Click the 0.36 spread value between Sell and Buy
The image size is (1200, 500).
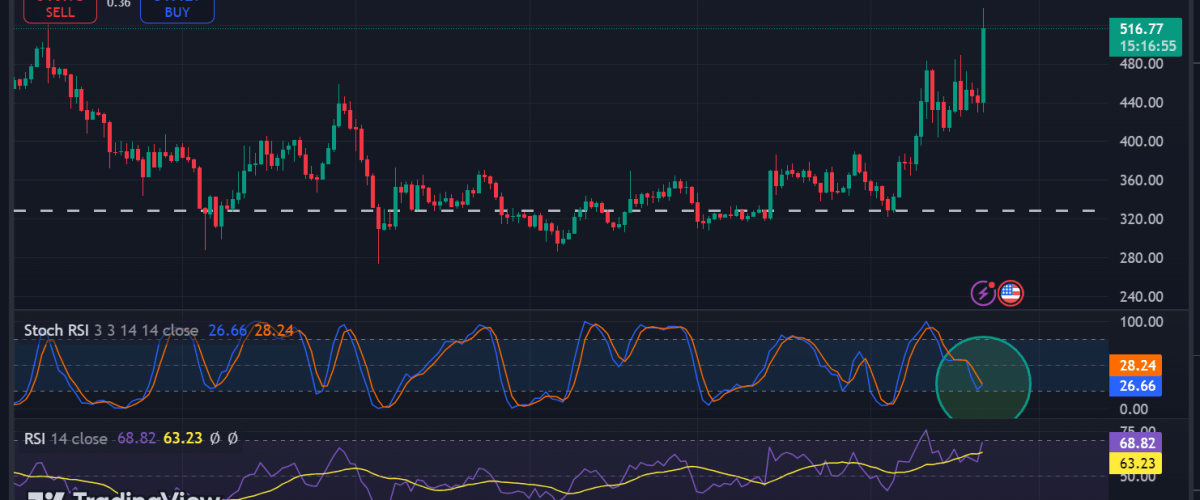[118, 4]
